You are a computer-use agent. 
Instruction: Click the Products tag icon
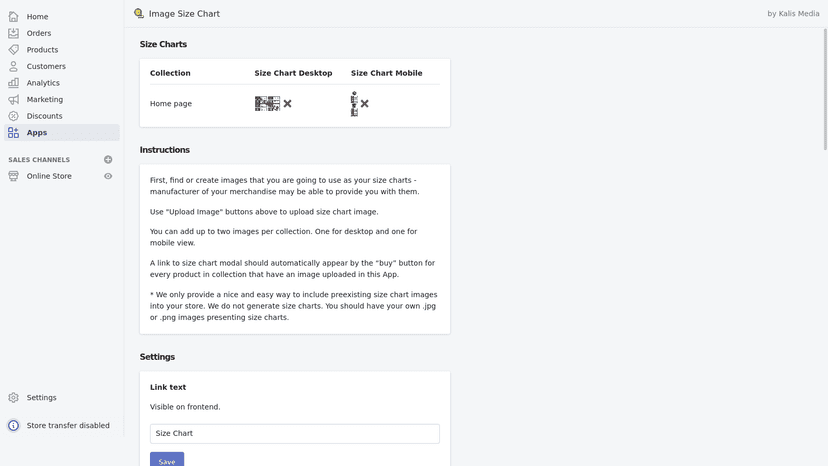[x=13, y=50]
